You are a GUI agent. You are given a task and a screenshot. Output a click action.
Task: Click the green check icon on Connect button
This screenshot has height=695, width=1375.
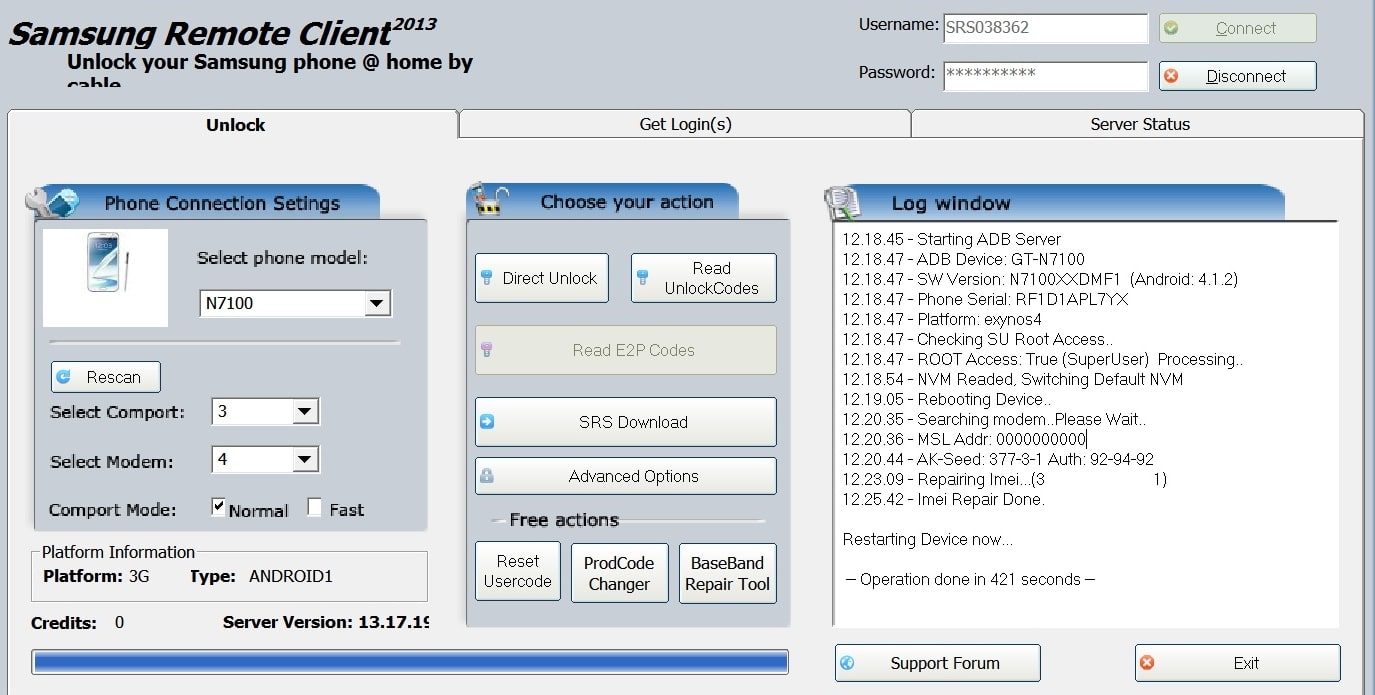click(x=1171, y=28)
